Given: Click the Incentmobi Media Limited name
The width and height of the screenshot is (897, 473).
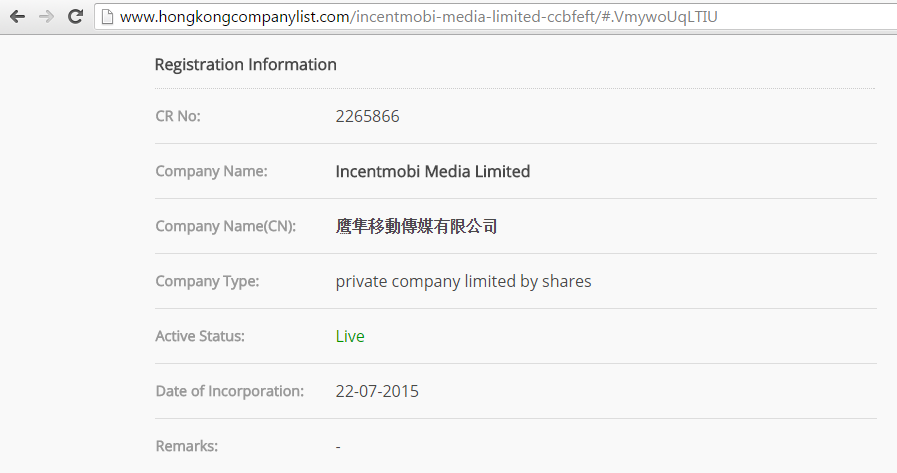Looking at the screenshot, I should [432, 171].
